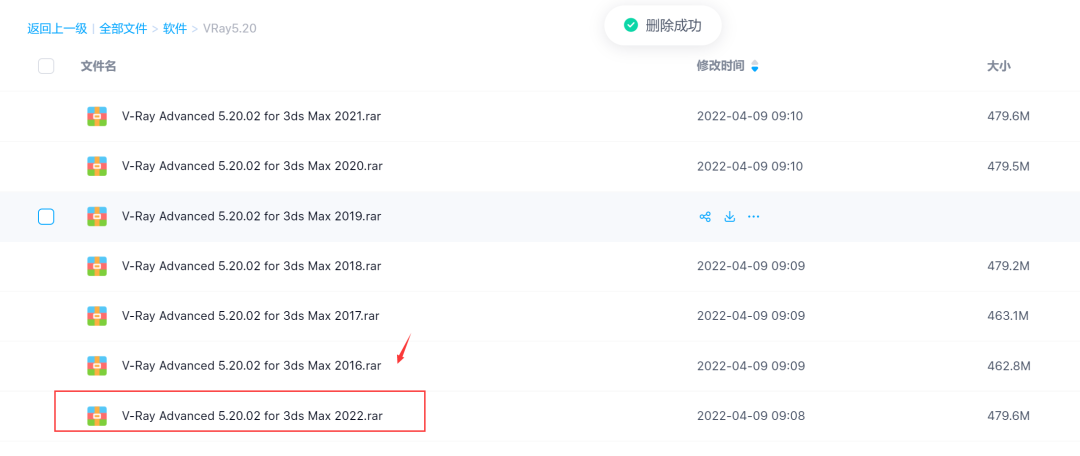Click the share icon on the 2019 row
The height and width of the screenshot is (456, 1080).
coord(705,216)
